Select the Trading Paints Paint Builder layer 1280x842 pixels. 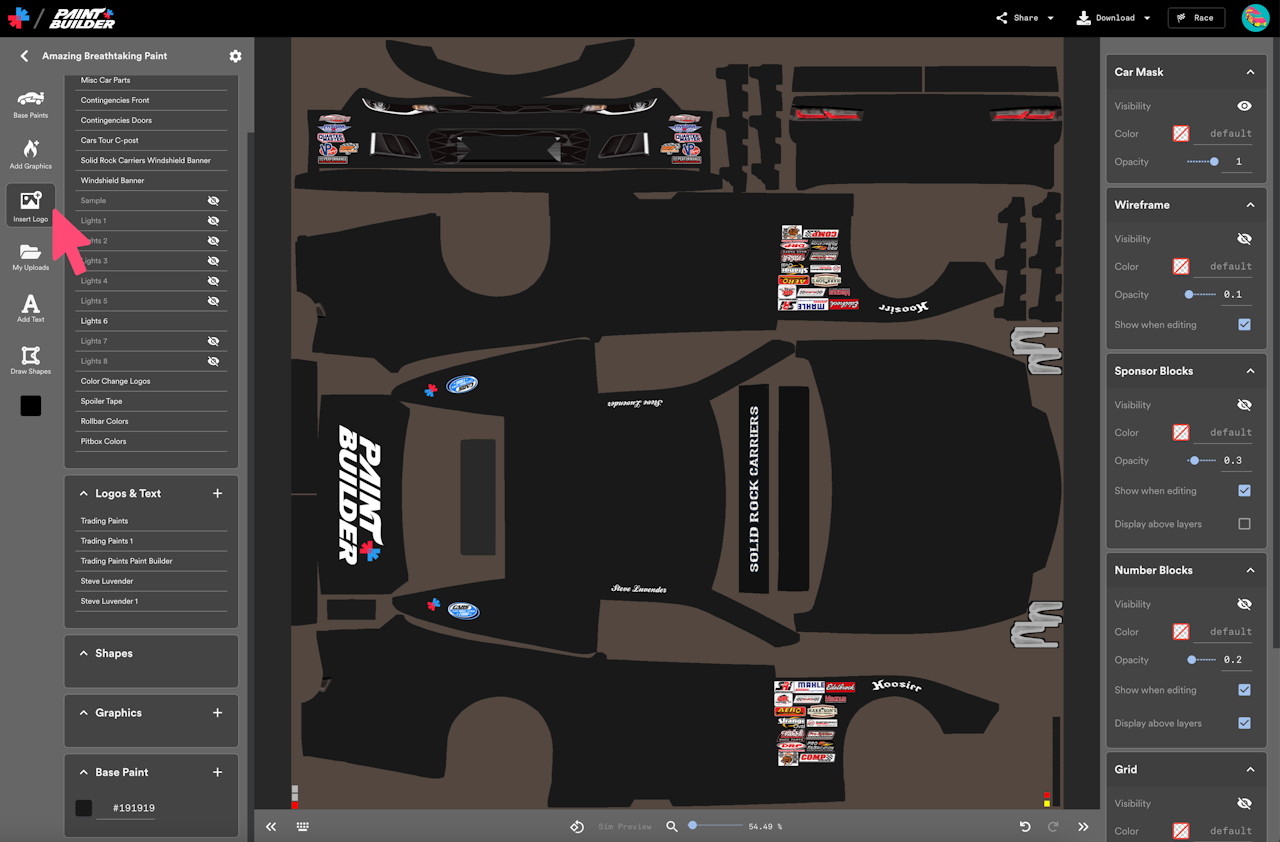click(x=151, y=561)
